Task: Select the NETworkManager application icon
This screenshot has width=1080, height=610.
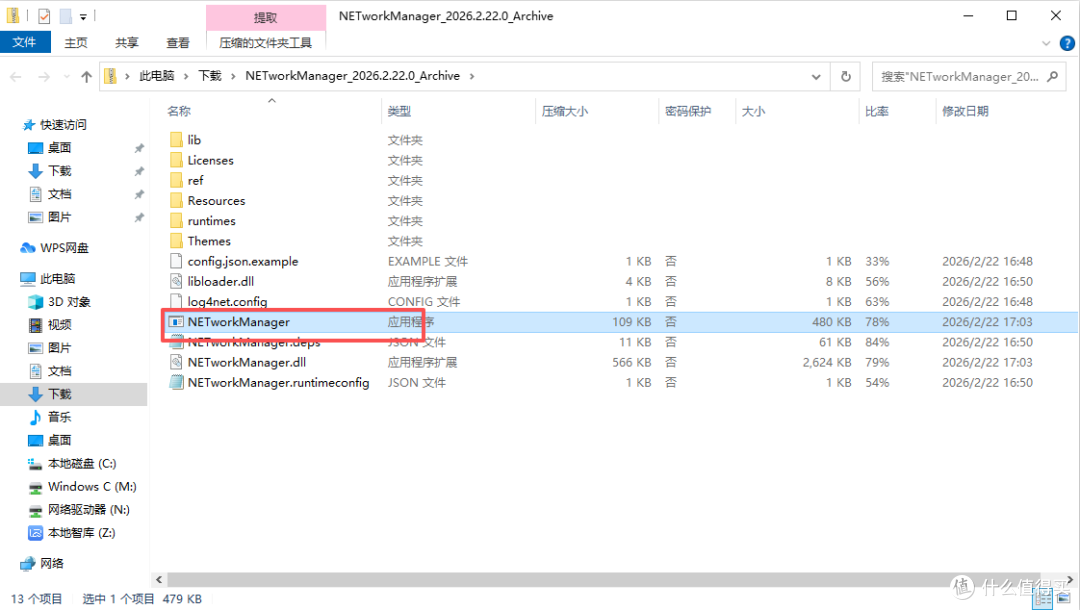Action: (176, 322)
